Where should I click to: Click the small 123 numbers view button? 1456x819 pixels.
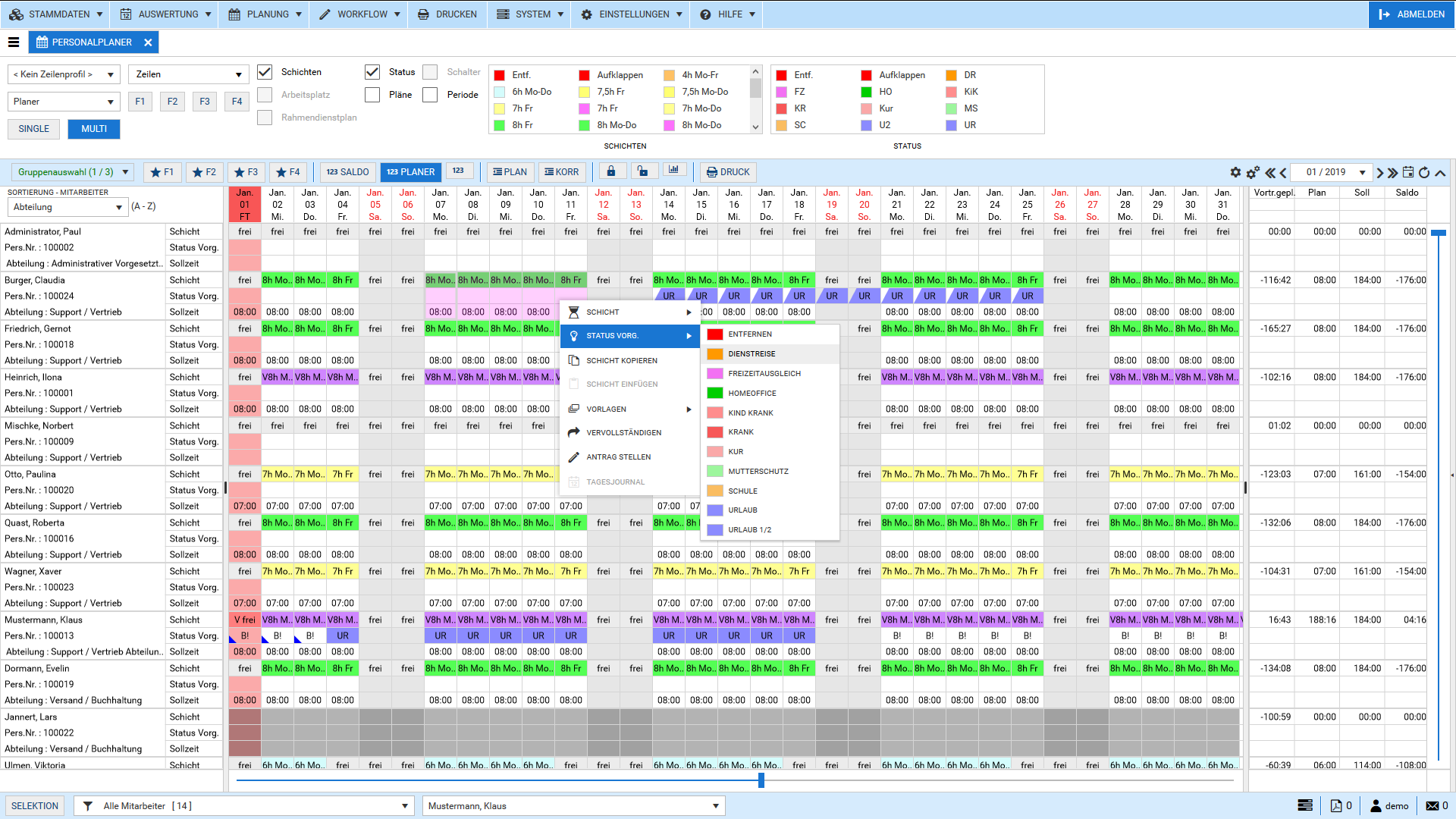coord(459,171)
